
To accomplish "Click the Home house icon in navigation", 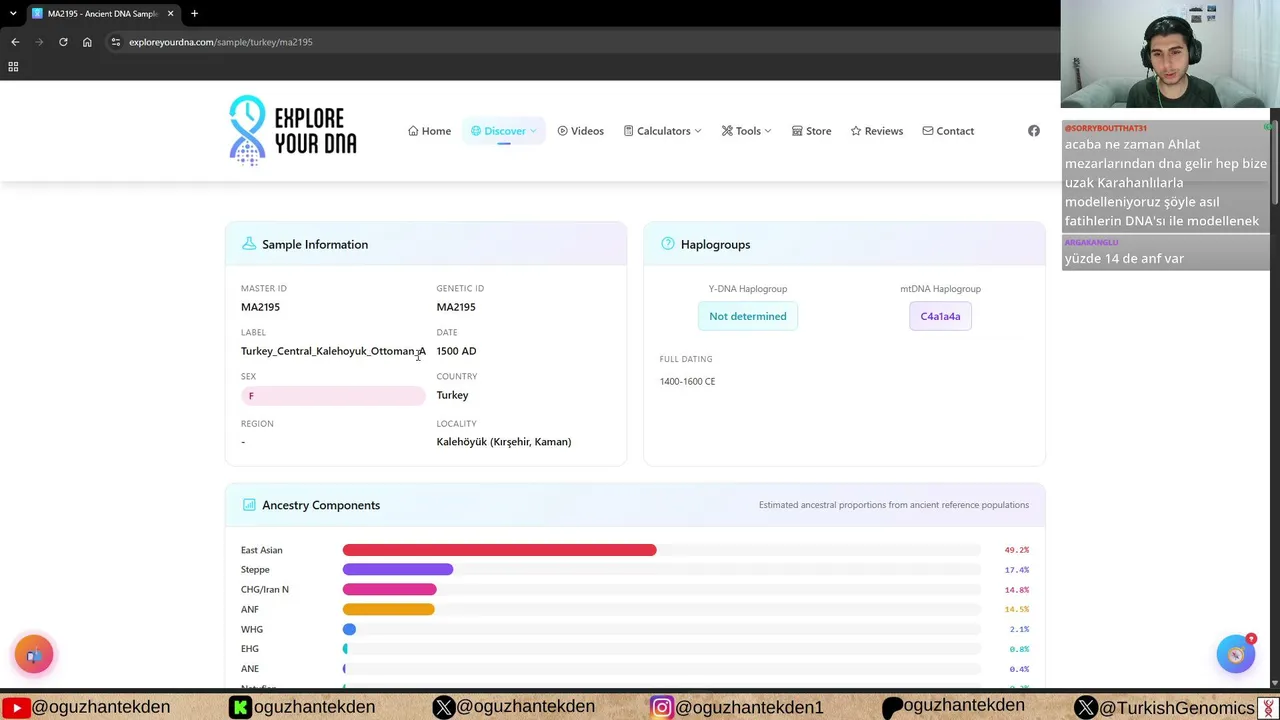I will (413, 131).
